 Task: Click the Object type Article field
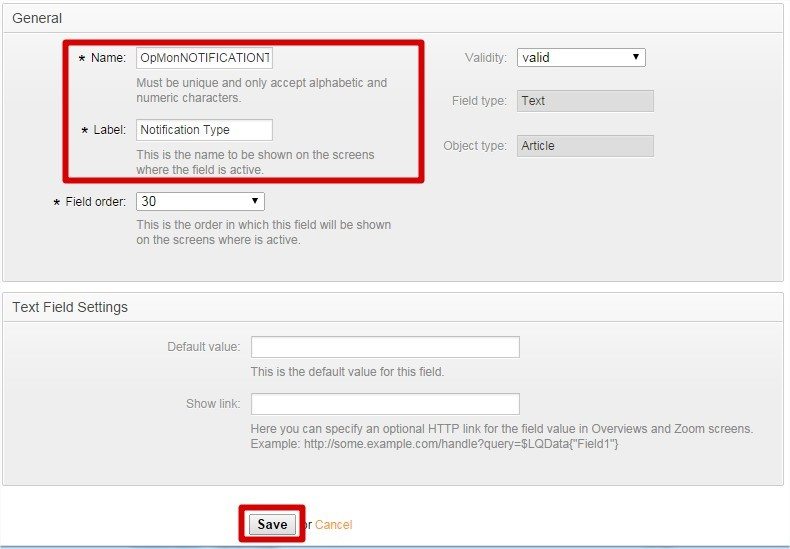point(585,146)
